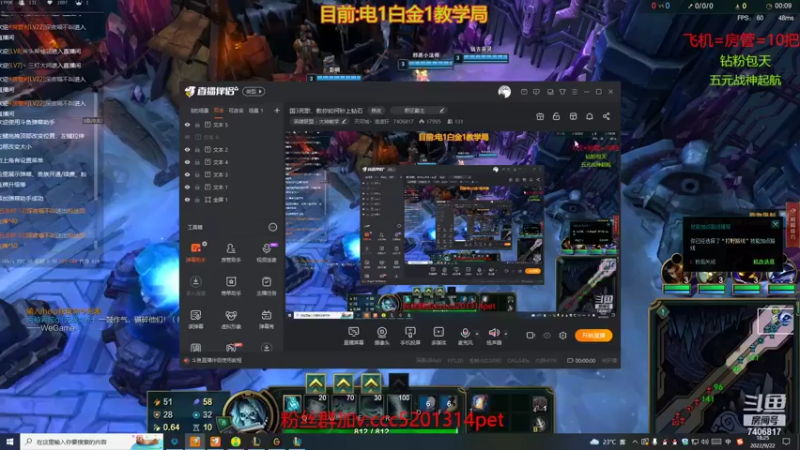Toggle visibility of layer 文本 2
The image size is (800, 450).
tap(187, 149)
